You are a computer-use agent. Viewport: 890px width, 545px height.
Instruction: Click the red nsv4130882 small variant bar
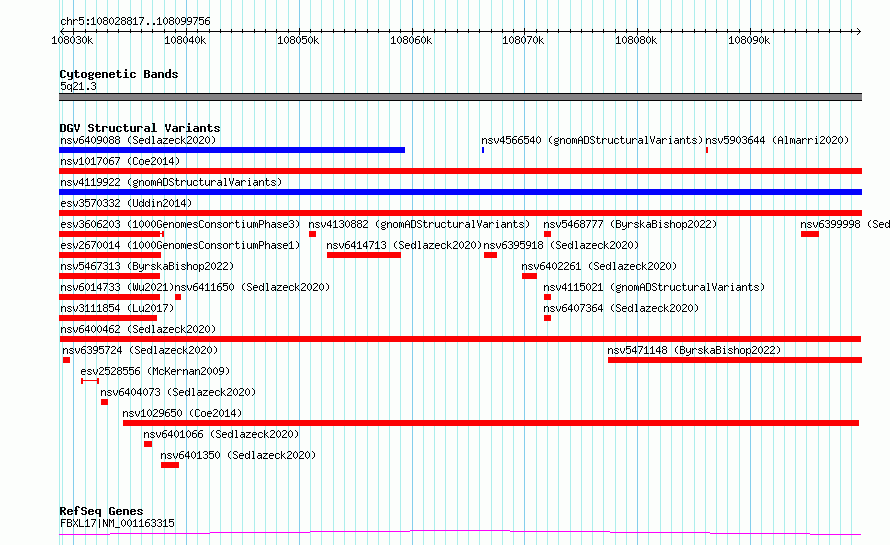point(312,234)
